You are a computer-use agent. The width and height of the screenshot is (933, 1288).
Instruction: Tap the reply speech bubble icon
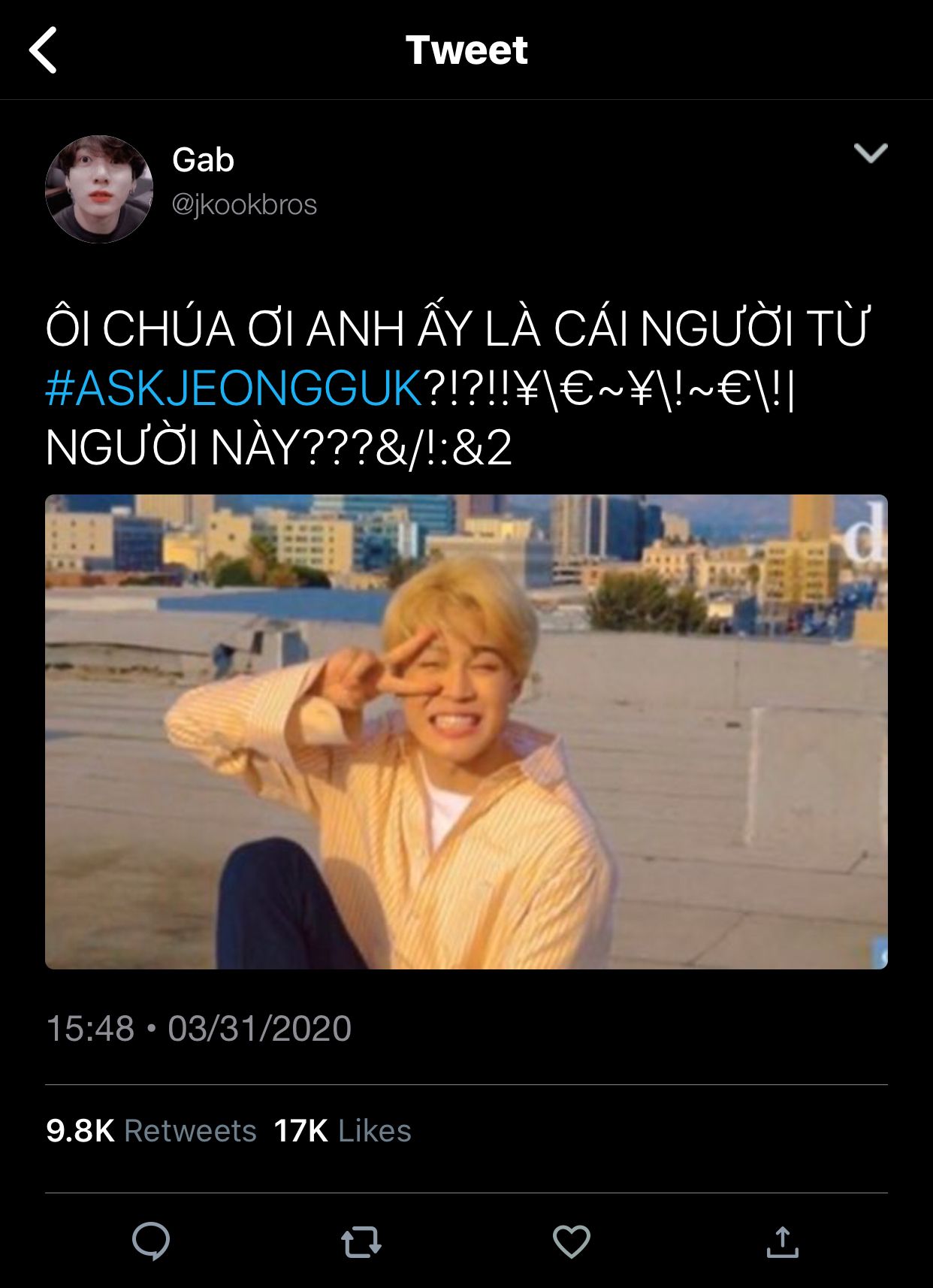(x=151, y=1241)
